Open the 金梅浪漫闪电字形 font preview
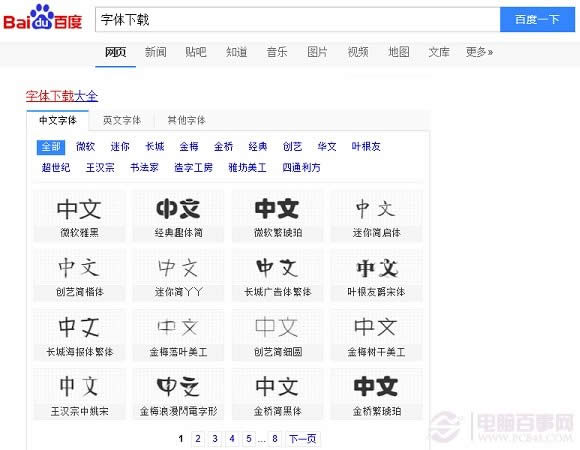 [x=178, y=395]
